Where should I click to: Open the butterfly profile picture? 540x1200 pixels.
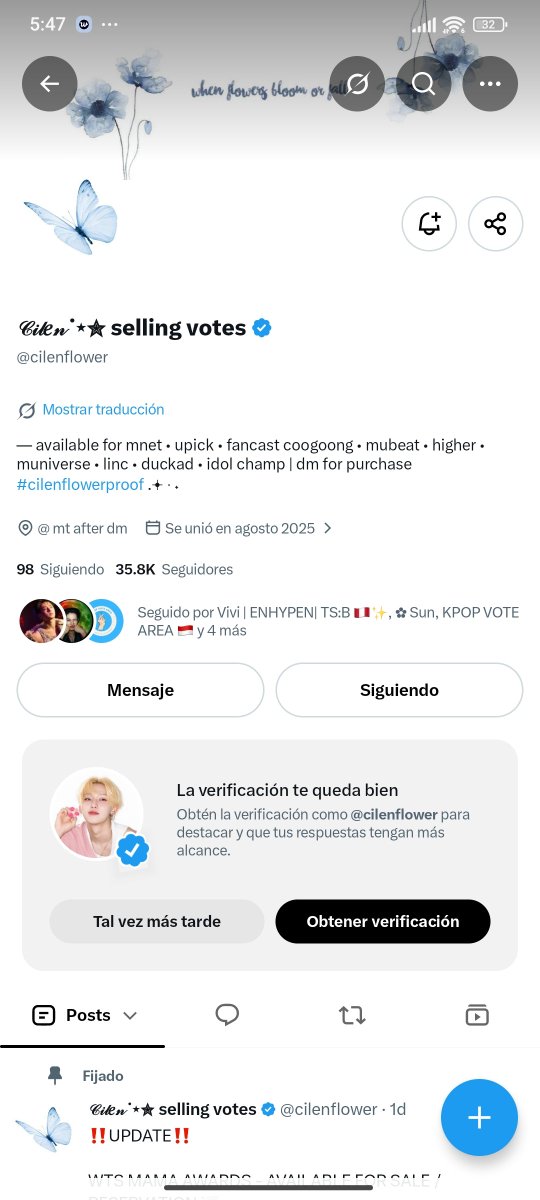[71, 216]
